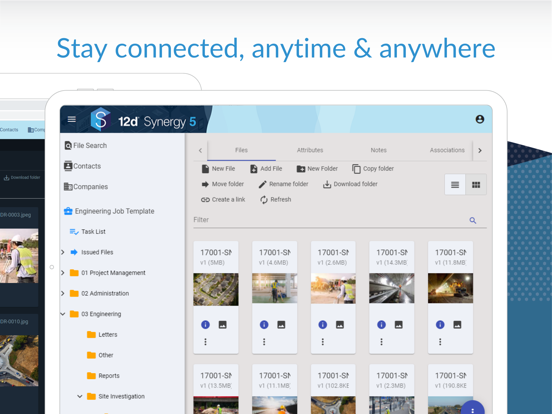Select the 01 Project Management folder
This screenshot has width=552, height=414.
click(x=108, y=273)
